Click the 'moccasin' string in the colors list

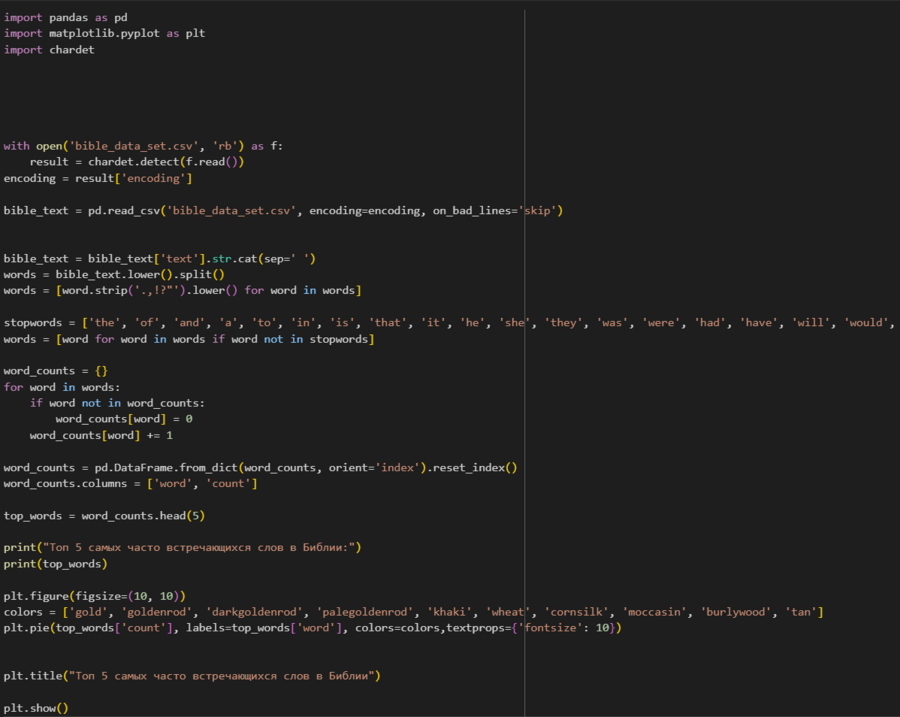654,612
